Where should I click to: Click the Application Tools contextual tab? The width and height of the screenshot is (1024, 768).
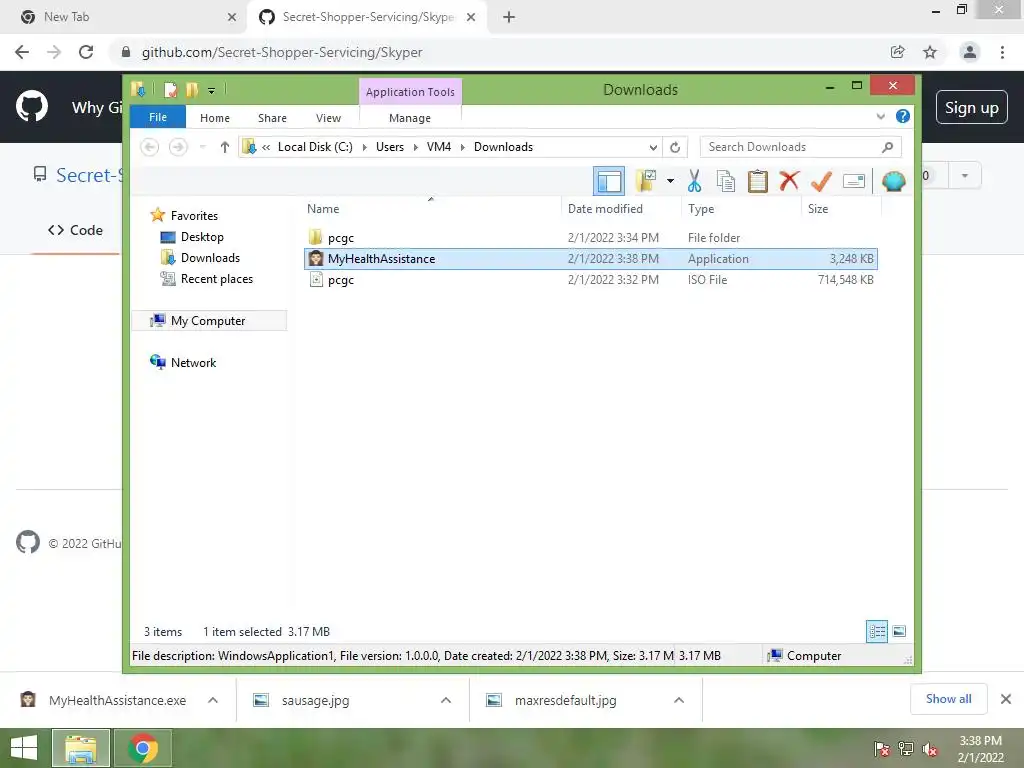[410, 92]
